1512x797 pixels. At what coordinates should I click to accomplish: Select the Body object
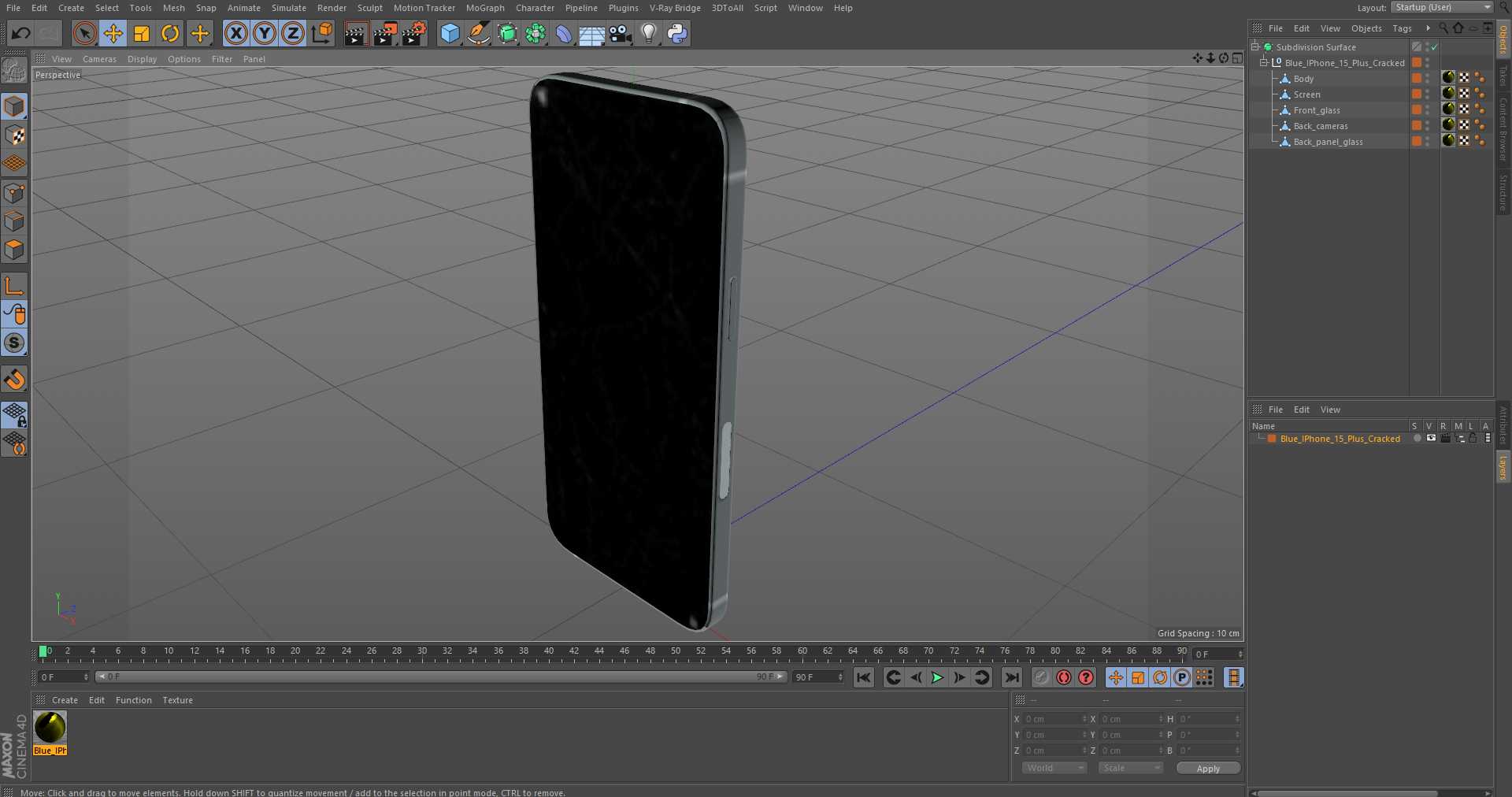[1303, 79]
